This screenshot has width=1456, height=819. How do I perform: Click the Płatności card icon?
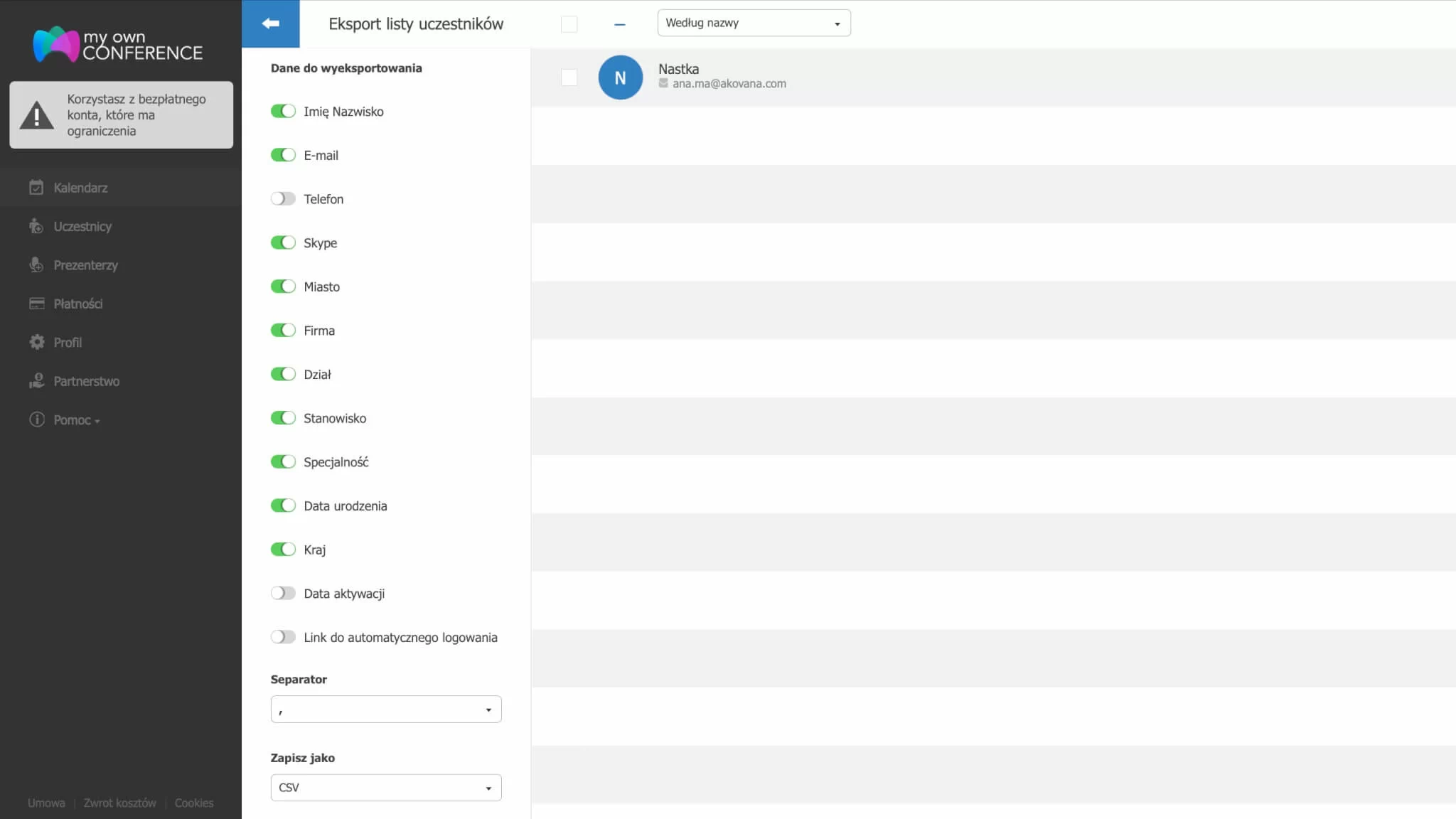point(36,304)
